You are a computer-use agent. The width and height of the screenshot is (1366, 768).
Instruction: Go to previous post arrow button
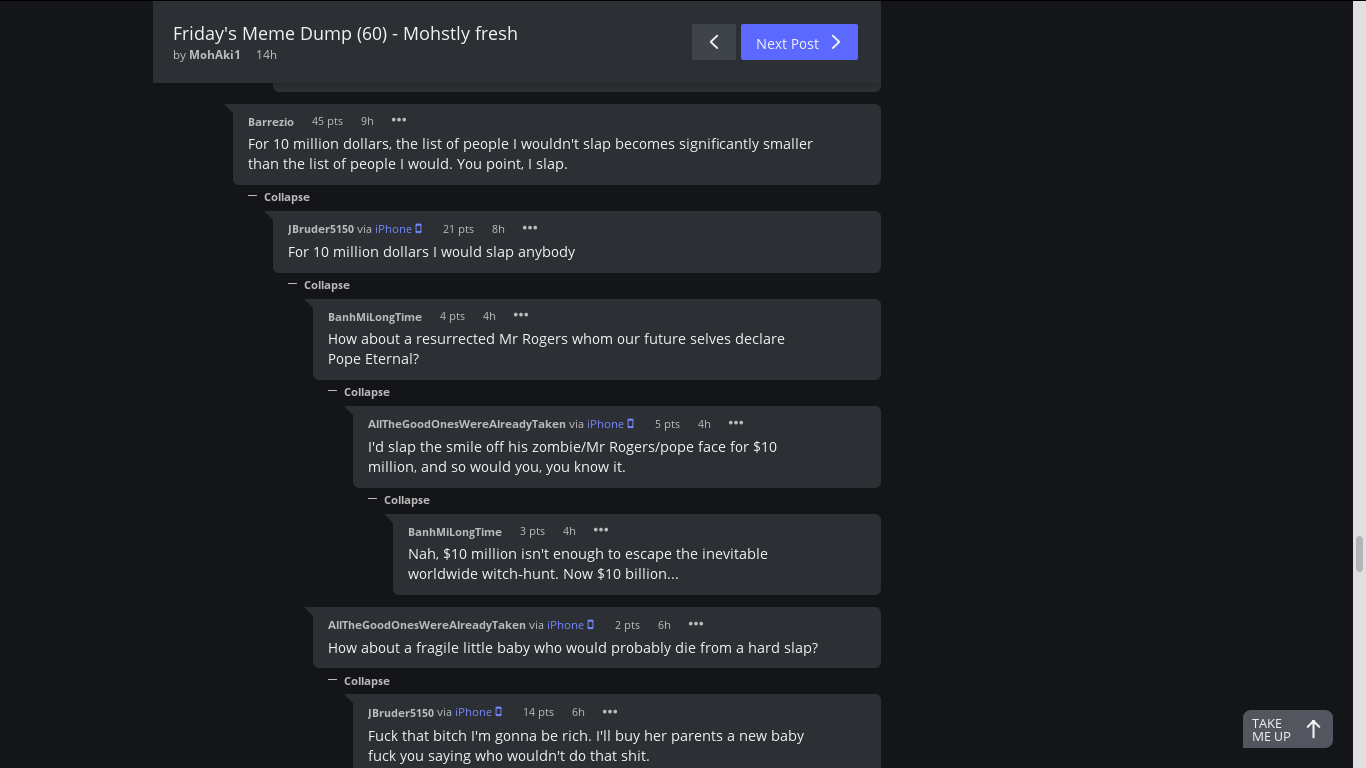(x=713, y=42)
